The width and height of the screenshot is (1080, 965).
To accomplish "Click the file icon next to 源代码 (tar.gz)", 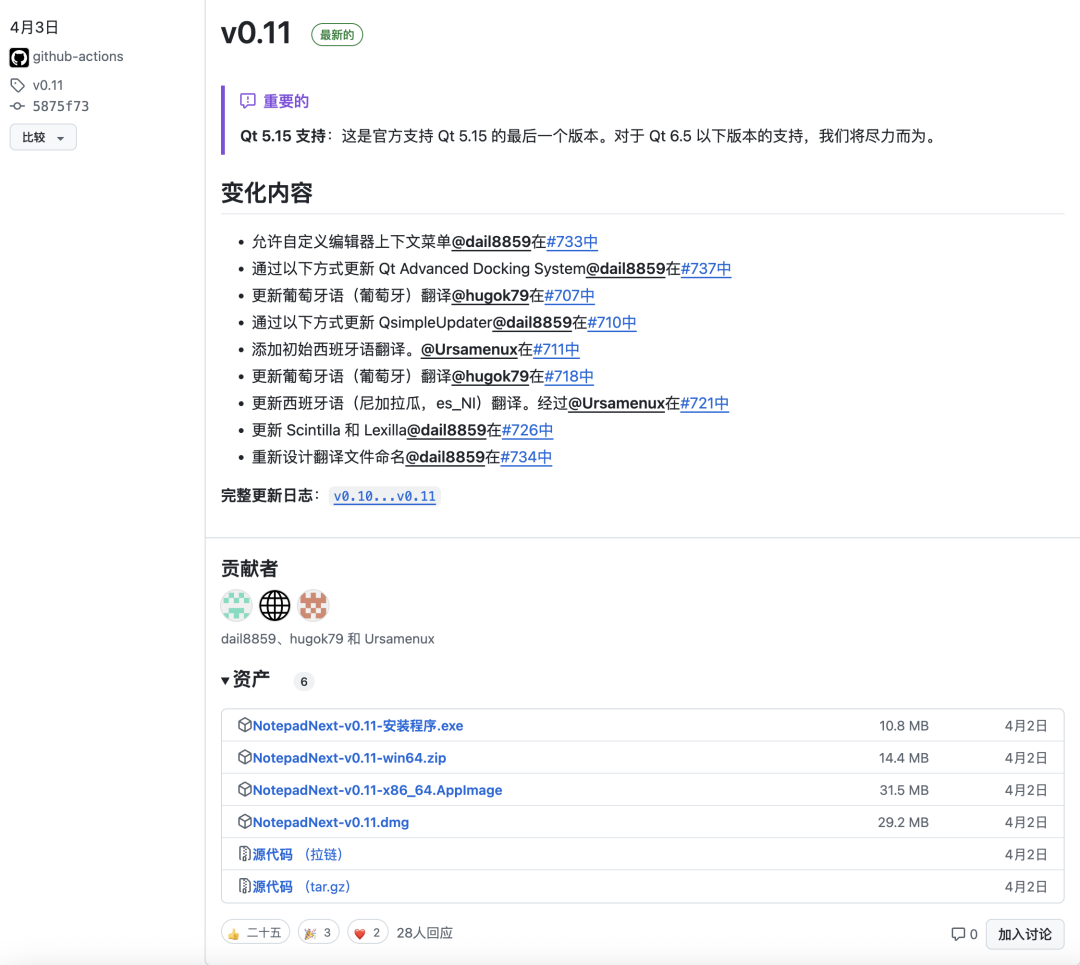I will pyautogui.click(x=244, y=886).
